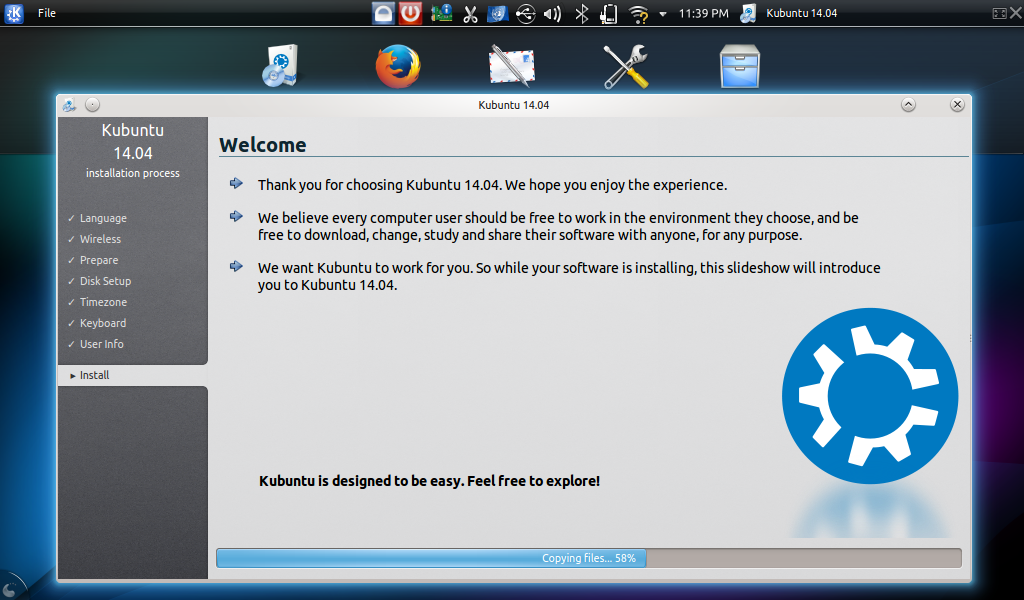Open the mail client envelope icon

(x=512, y=66)
